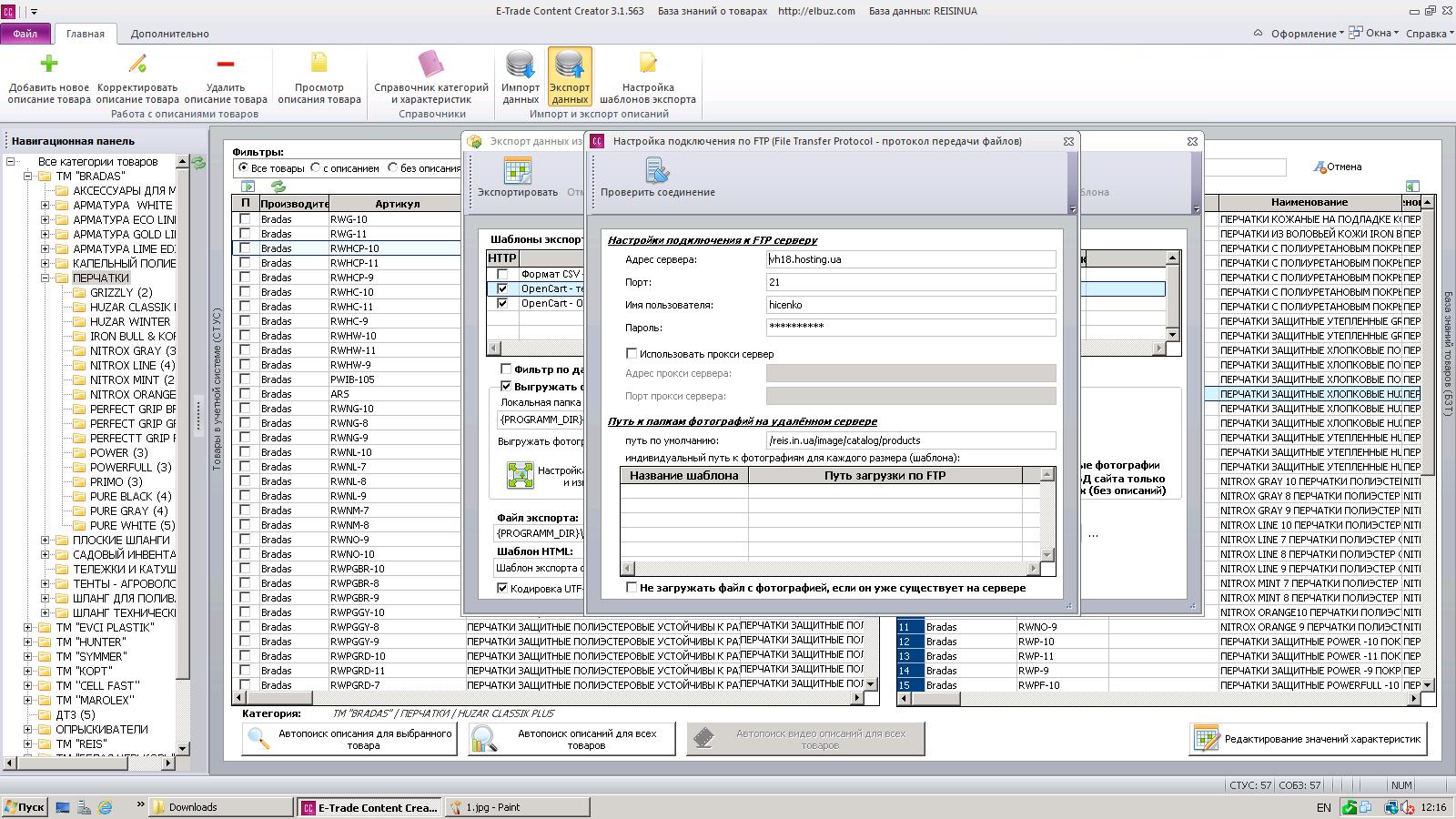Check 'Формат CSV' template checkbox

(502, 274)
